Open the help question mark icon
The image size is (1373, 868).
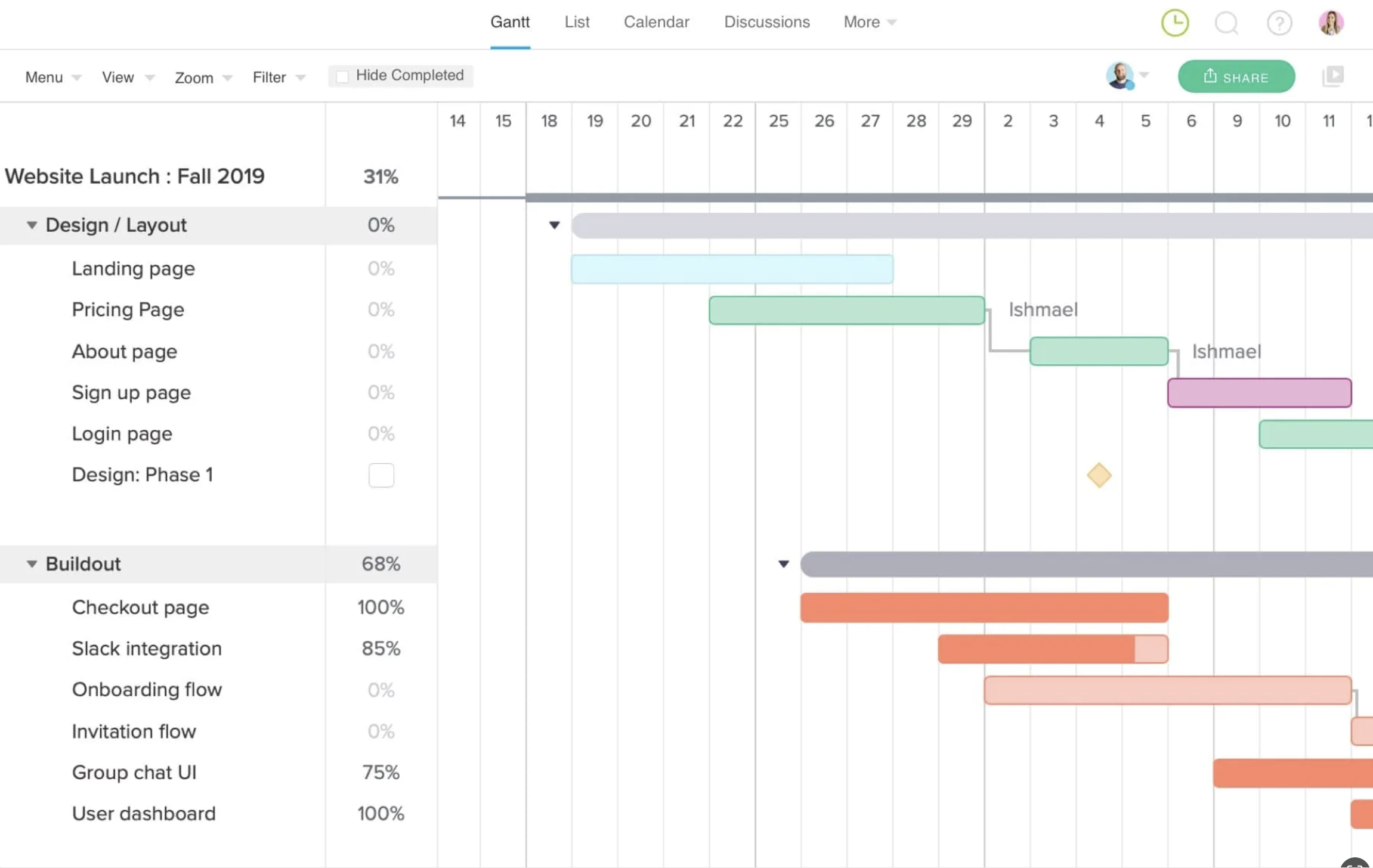[x=1279, y=23]
